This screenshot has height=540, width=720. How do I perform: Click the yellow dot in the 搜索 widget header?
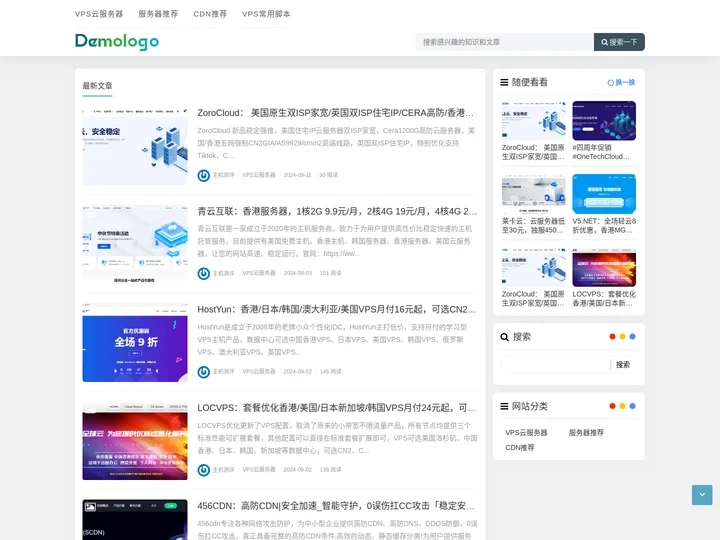click(622, 337)
